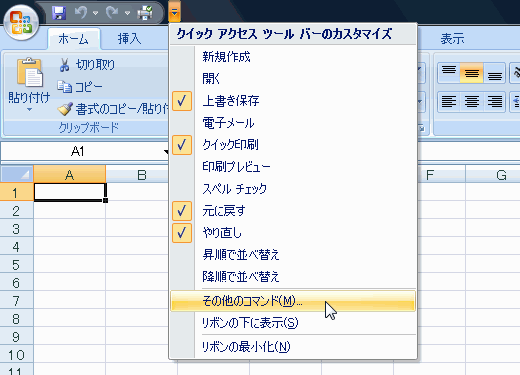
Task: Click the Select All corner button
Action: (x=16, y=174)
